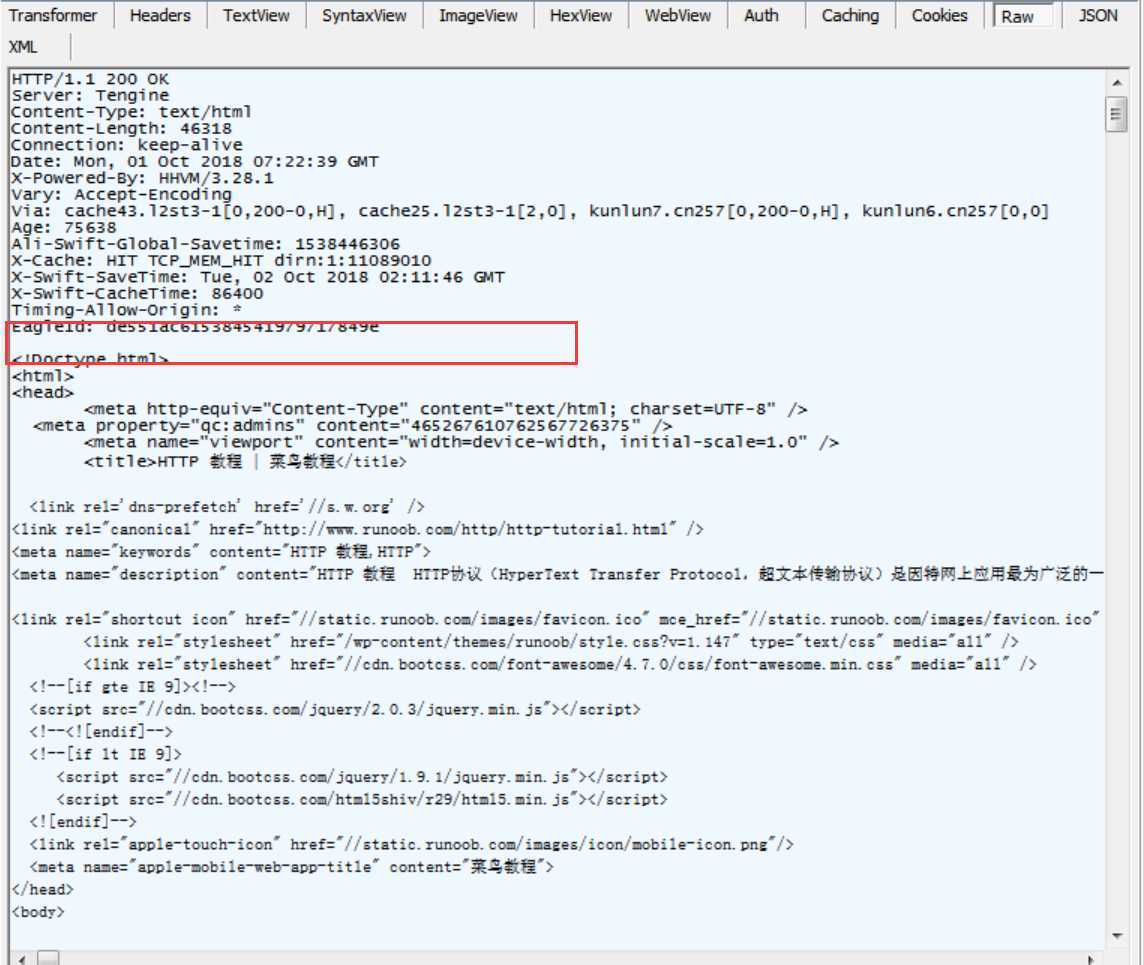1144x965 pixels.
Task: Click the 'style.css?v=1.147' stylesheet line
Action: coord(551,642)
